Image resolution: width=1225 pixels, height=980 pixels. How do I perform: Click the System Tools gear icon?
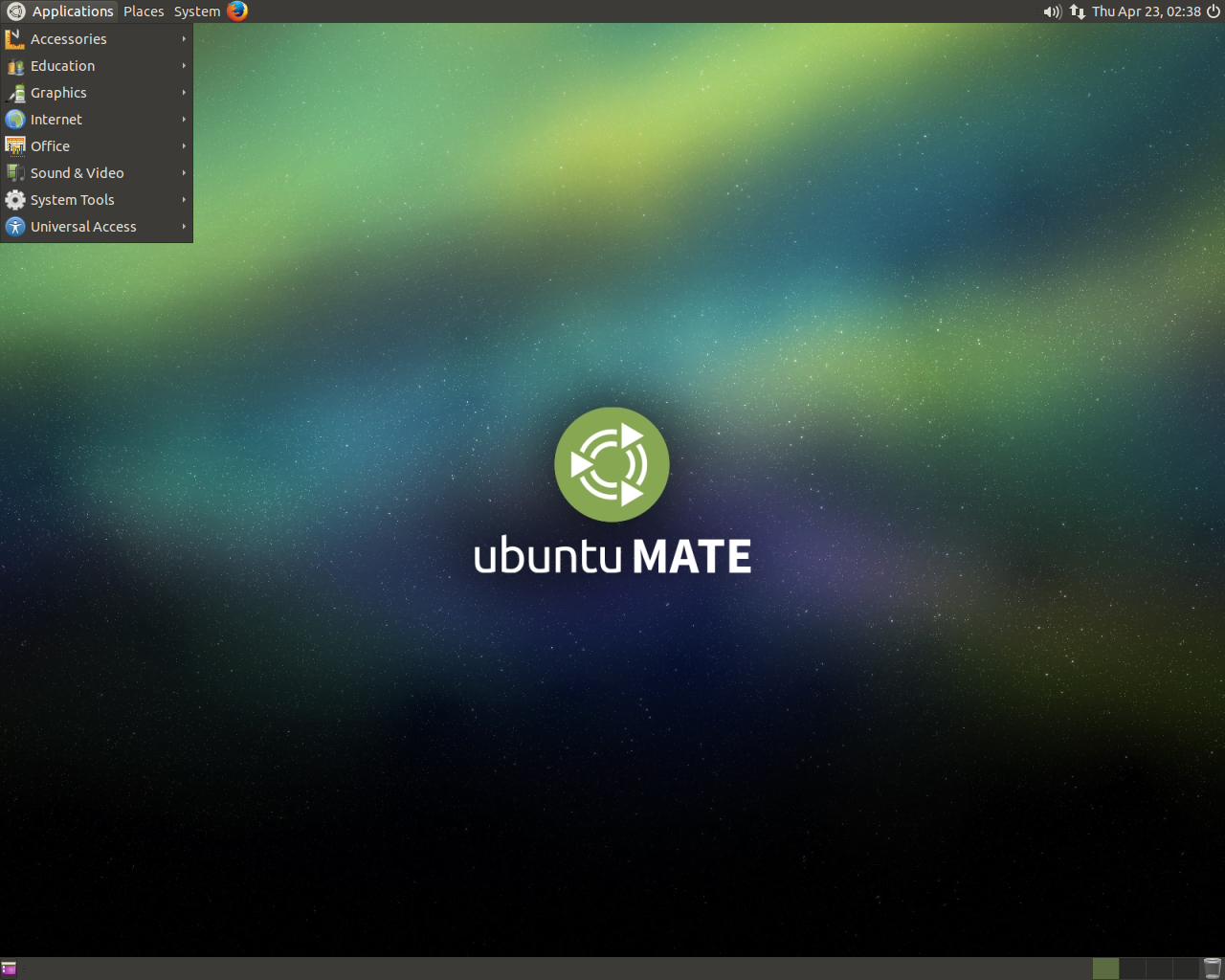pos(15,200)
